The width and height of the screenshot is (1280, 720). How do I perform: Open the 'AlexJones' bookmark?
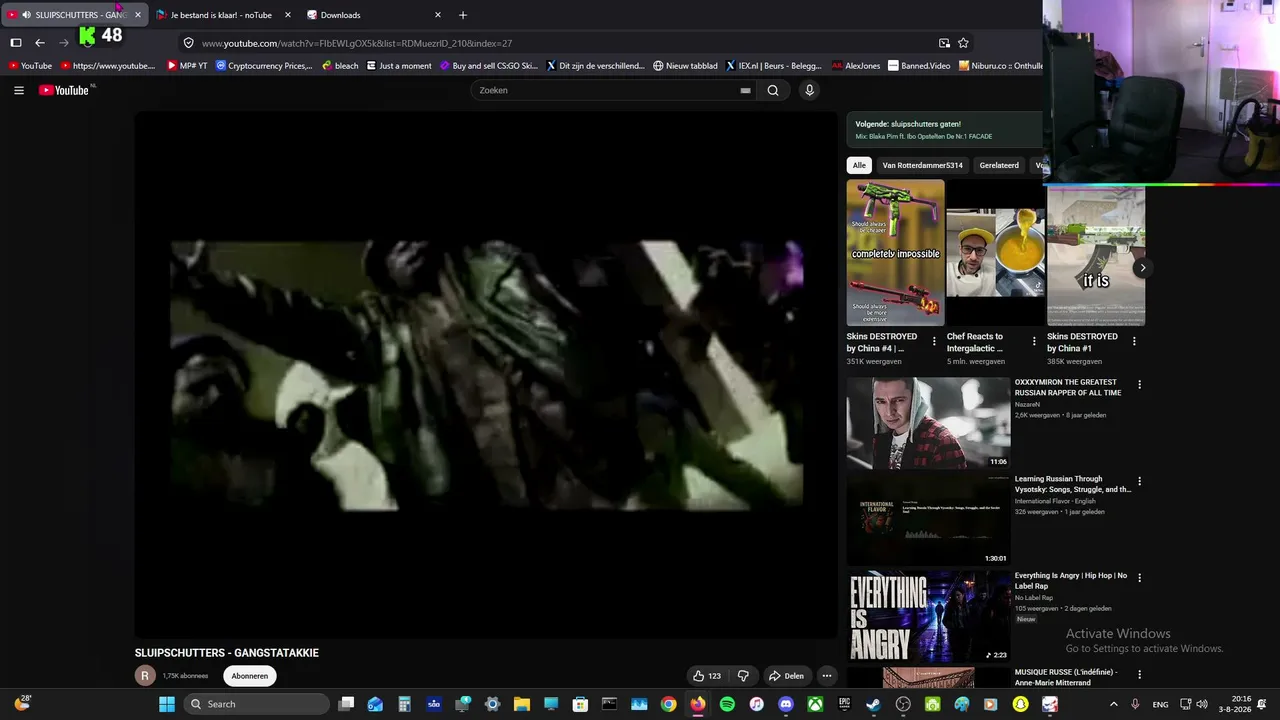(x=854, y=66)
